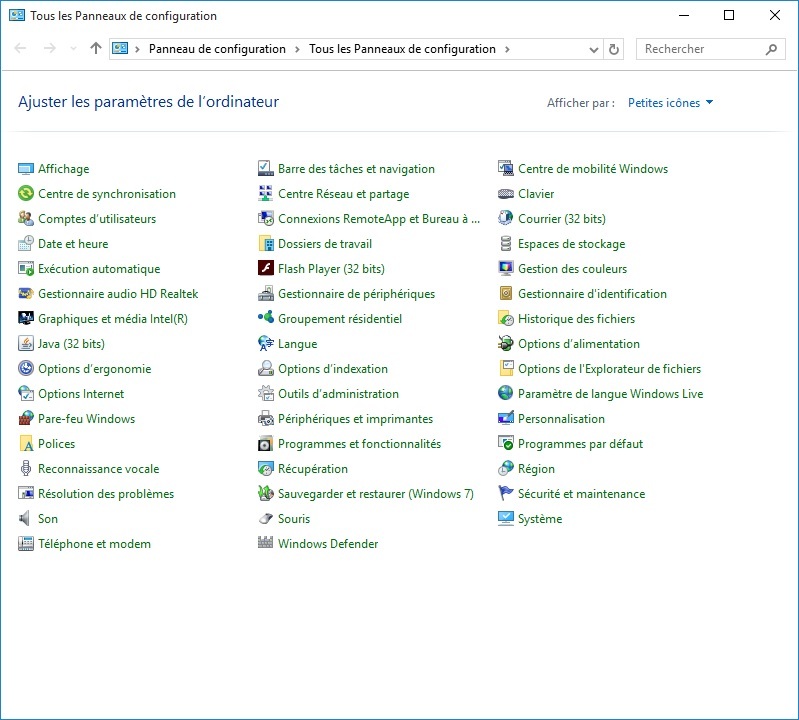Viewport: 799px width, 720px height.
Task: Click the Windows Defender wall icon
Action: pyautogui.click(x=265, y=543)
